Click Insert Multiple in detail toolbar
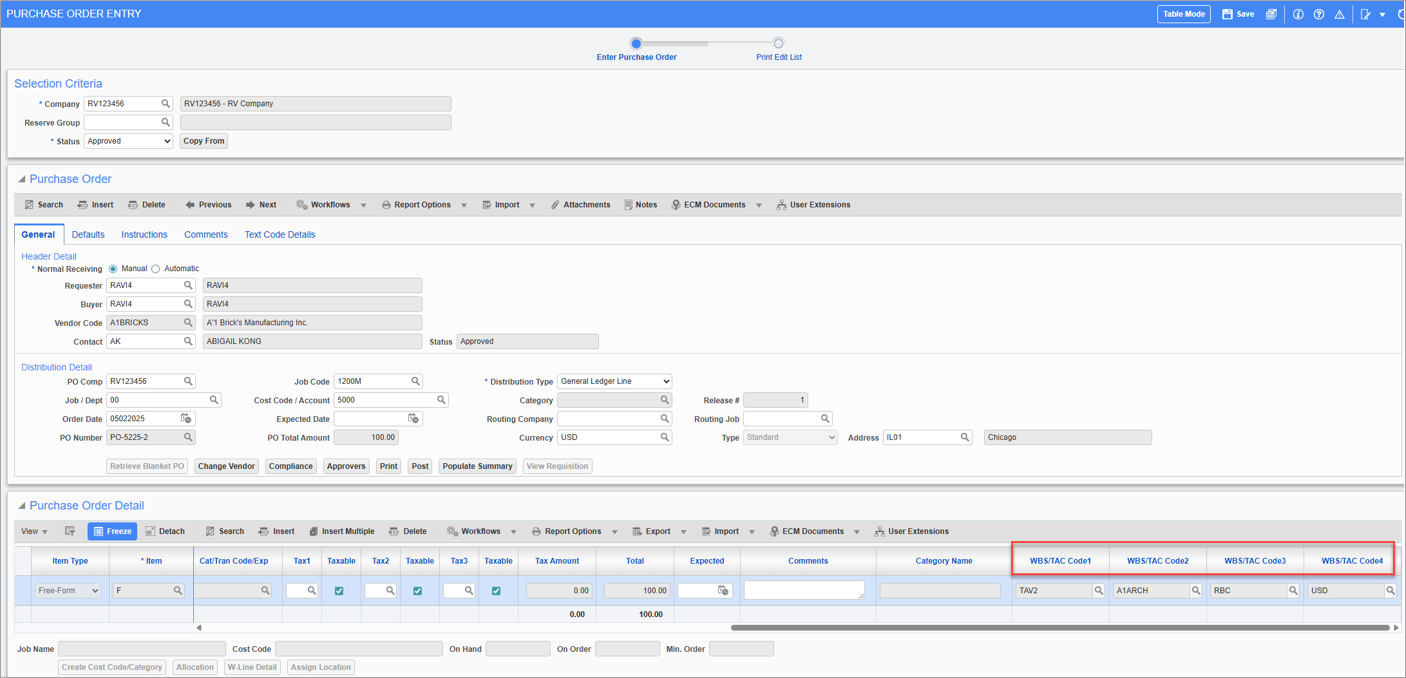 coord(341,532)
